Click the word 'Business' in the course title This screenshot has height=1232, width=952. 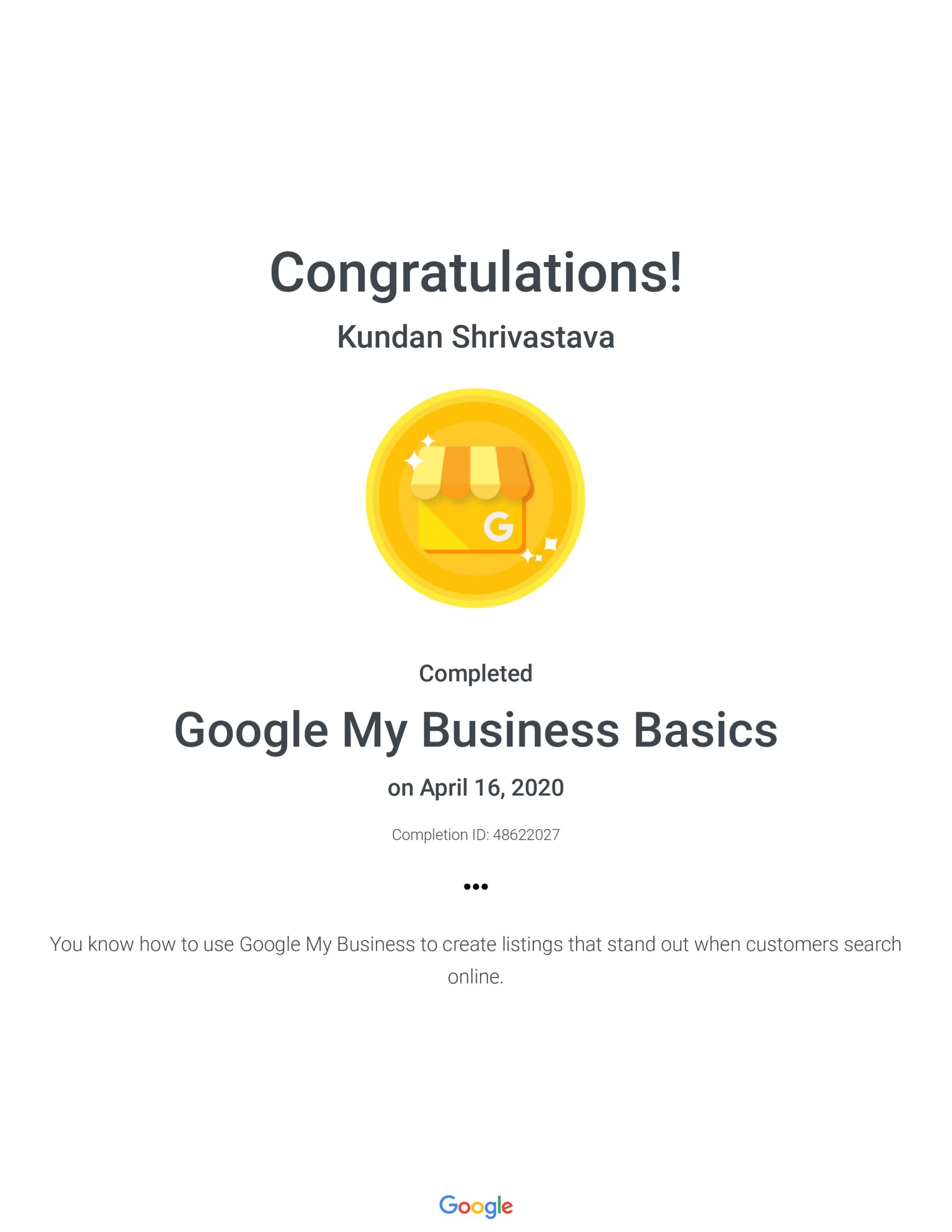pos(520,730)
